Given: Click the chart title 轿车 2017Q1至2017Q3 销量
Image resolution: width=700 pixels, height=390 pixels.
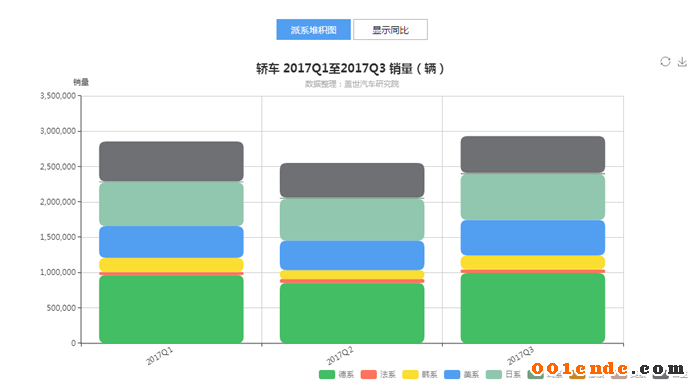Looking at the screenshot, I should point(350,68).
